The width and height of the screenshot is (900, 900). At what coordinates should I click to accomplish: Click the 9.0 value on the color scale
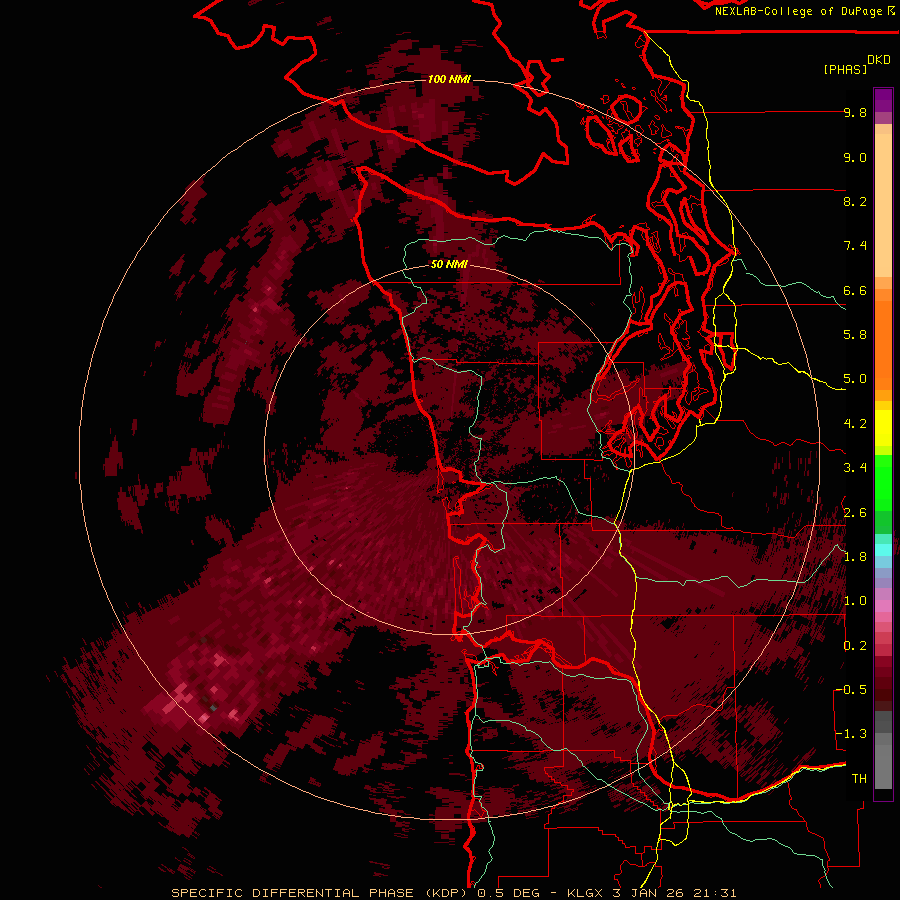(x=855, y=157)
